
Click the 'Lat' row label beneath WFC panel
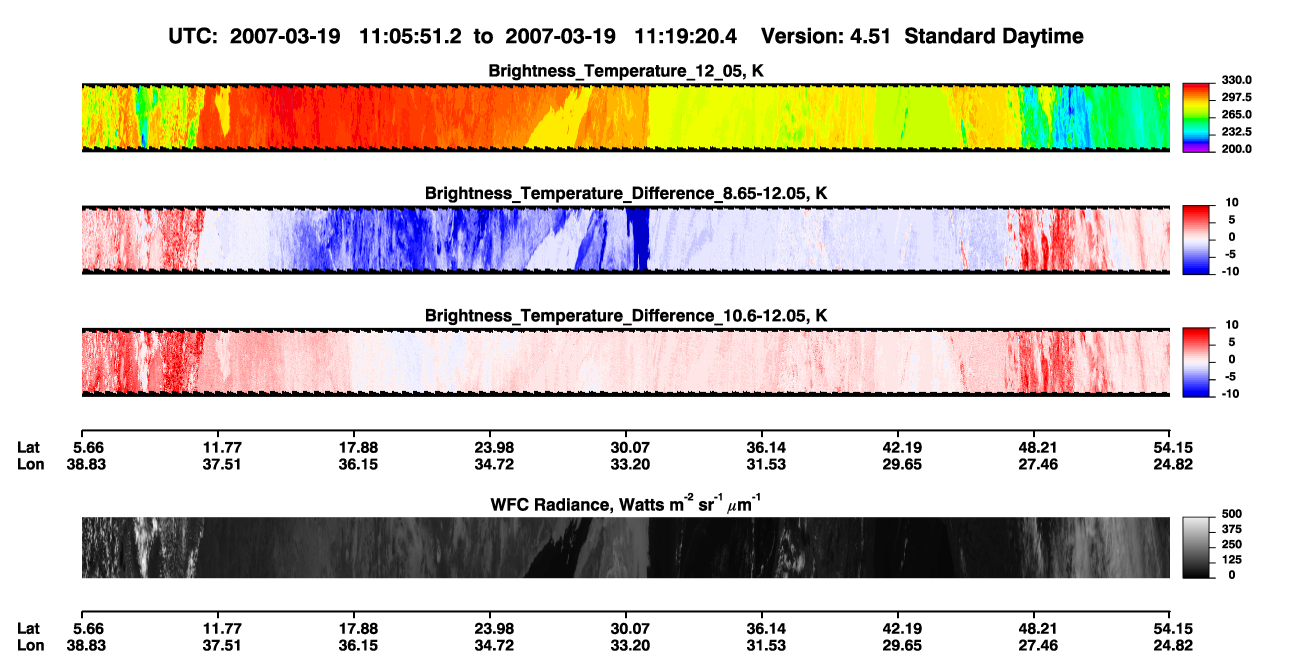click(28, 628)
